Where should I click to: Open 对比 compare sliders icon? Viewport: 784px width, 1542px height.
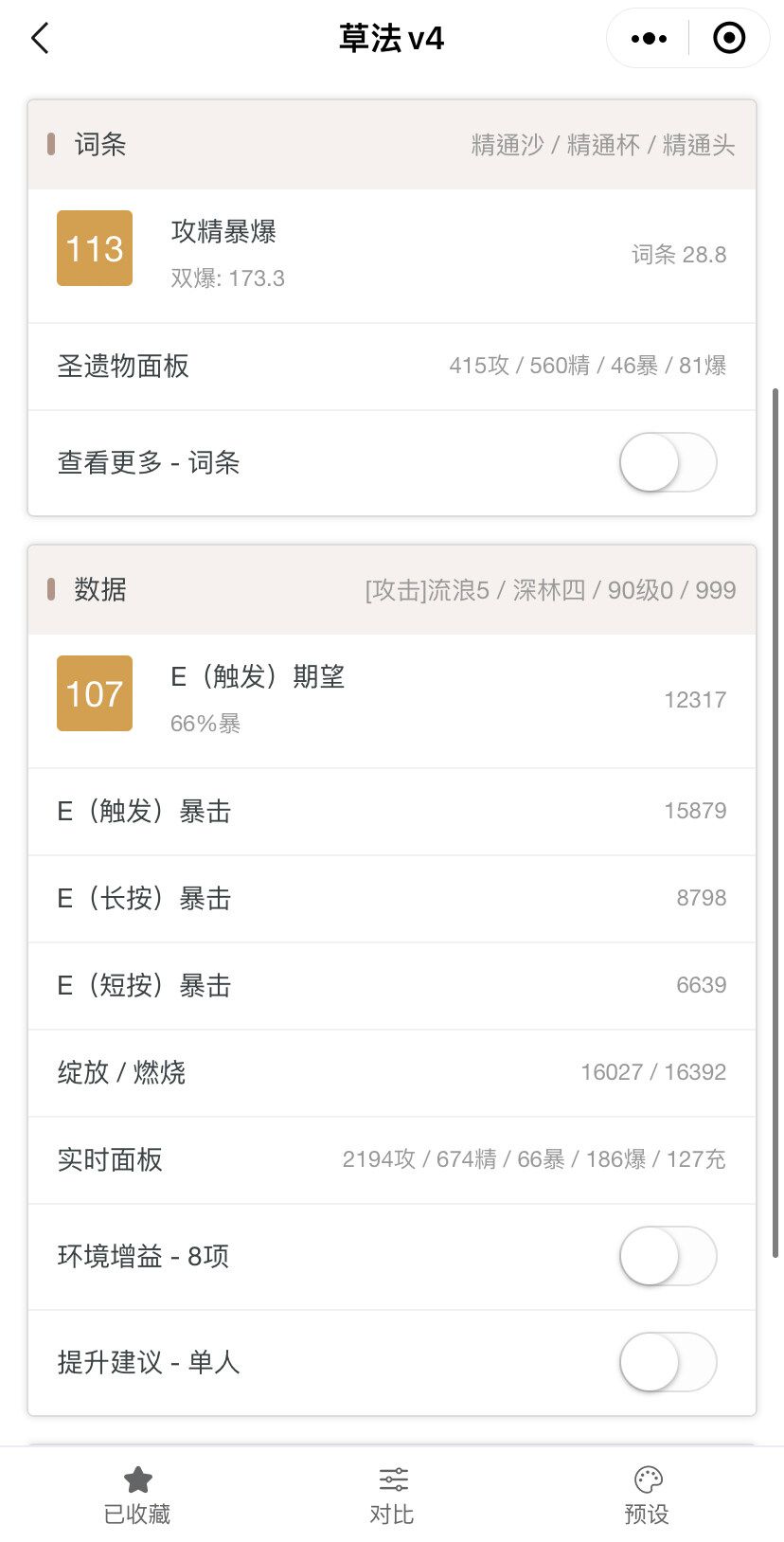[393, 1479]
